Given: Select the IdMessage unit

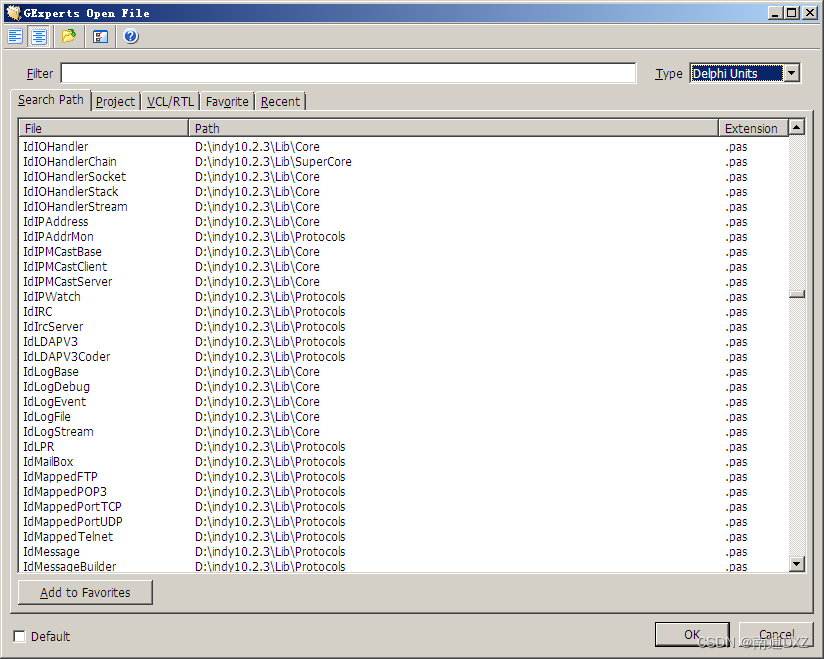Looking at the screenshot, I should pos(404,551).
